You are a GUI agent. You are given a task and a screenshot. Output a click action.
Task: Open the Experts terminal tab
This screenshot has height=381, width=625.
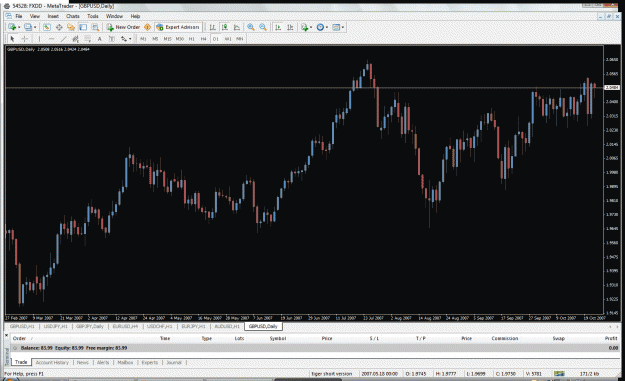pos(149,363)
